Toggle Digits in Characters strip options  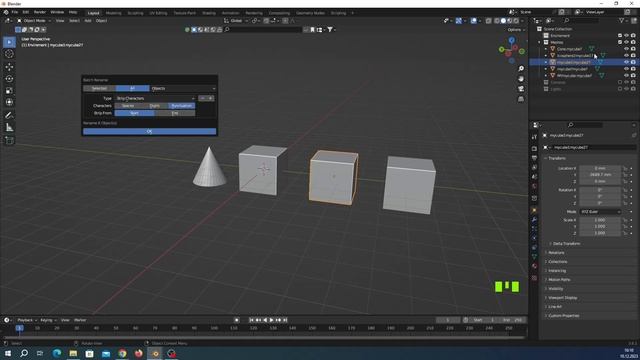[x=155, y=106]
